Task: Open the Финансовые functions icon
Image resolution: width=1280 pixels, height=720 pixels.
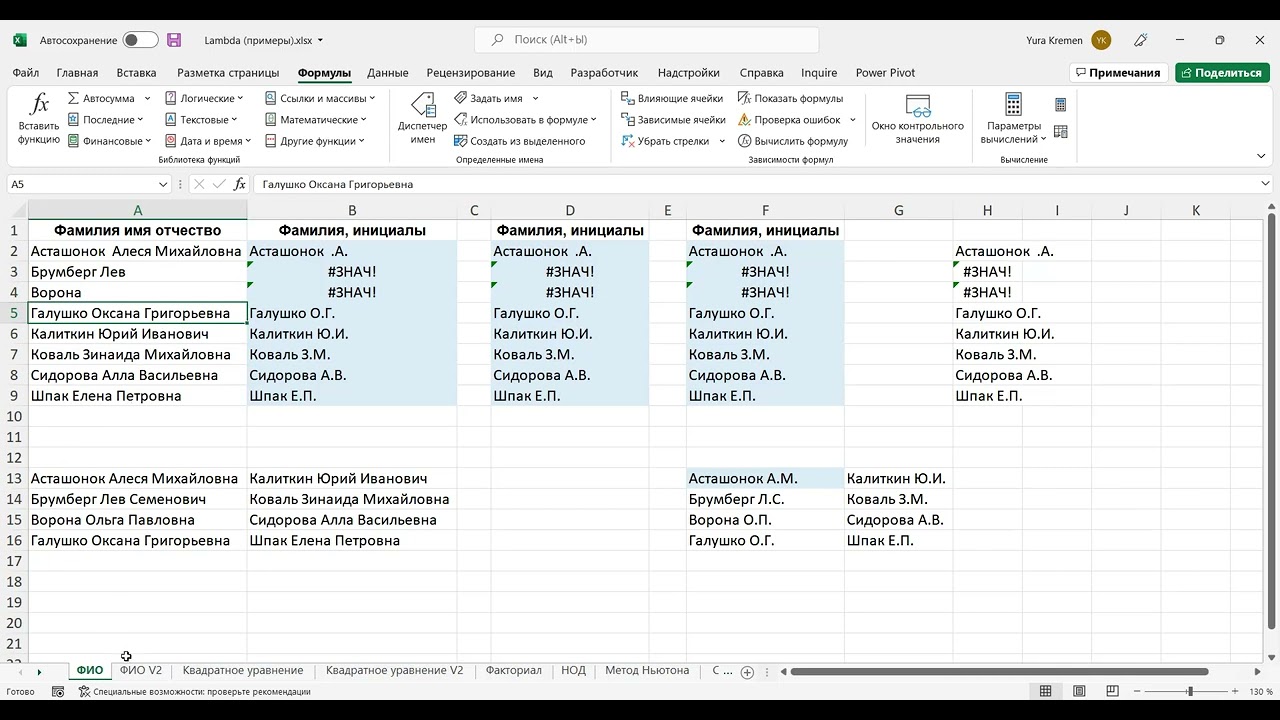Action: (x=74, y=141)
